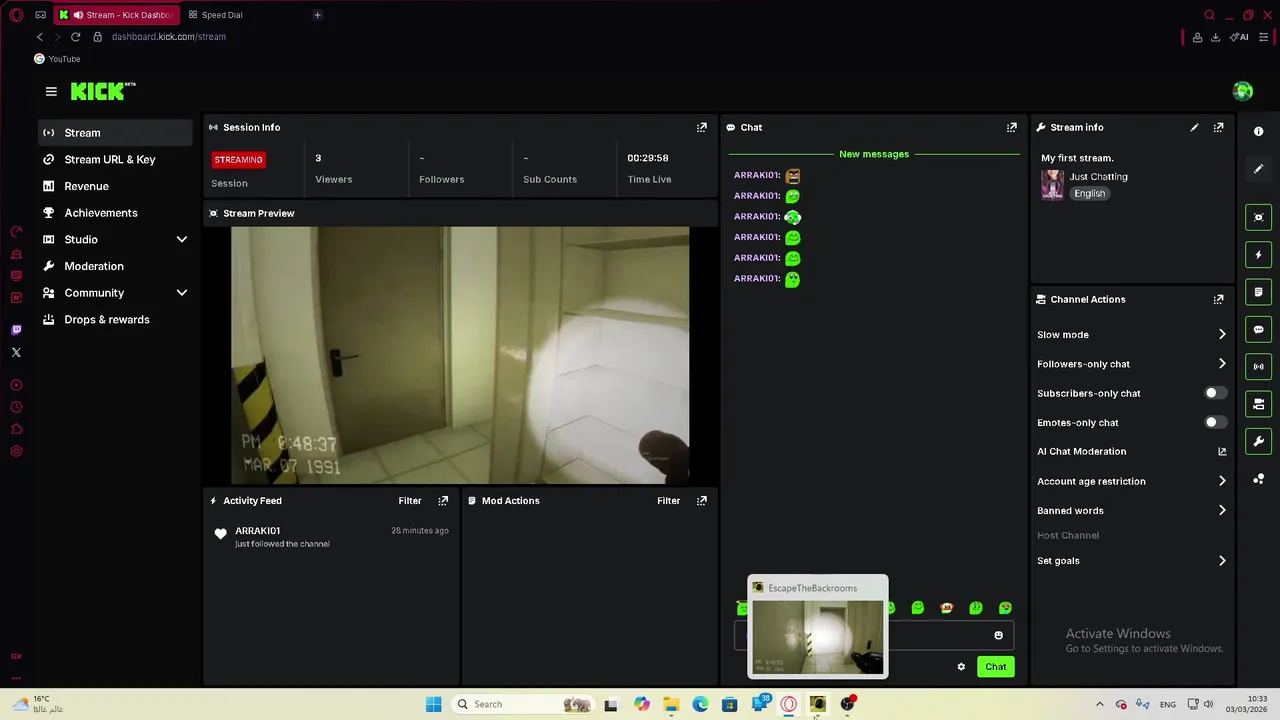The height and width of the screenshot is (720, 1280).
Task: Open the YouTube bookmark
Action: [x=57, y=59]
